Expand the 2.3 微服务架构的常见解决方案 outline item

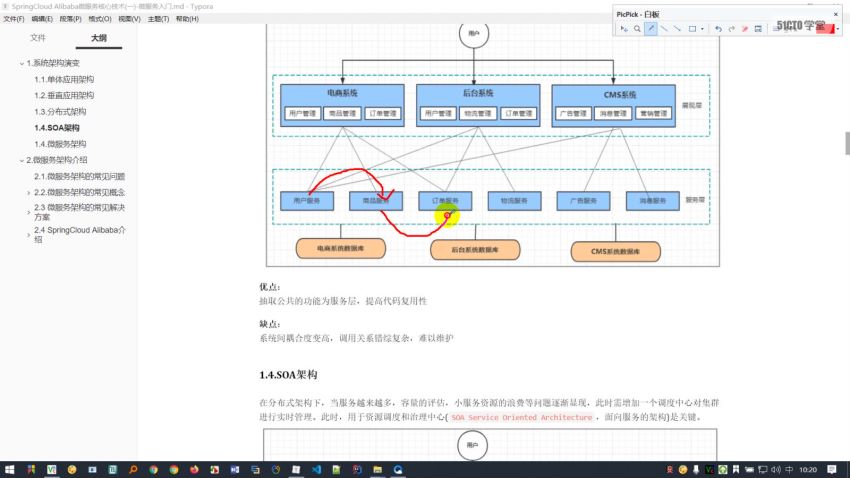[x=29, y=212]
